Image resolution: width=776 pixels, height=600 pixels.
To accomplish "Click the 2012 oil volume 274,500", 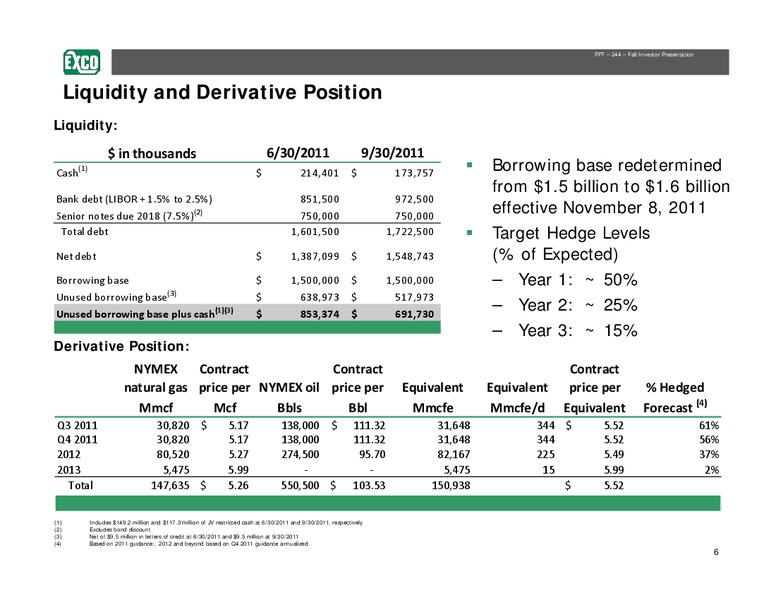I will pyautogui.click(x=300, y=455).
